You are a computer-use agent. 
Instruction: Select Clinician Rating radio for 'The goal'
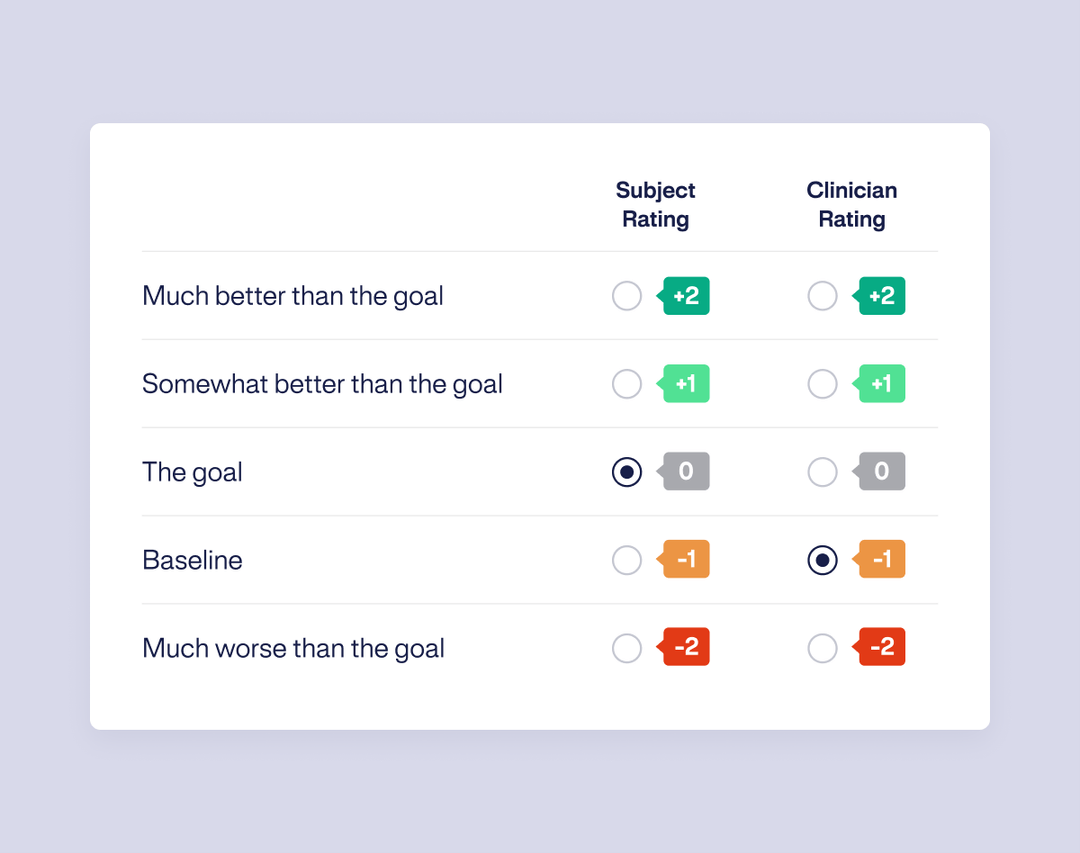(x=822, y=472)
